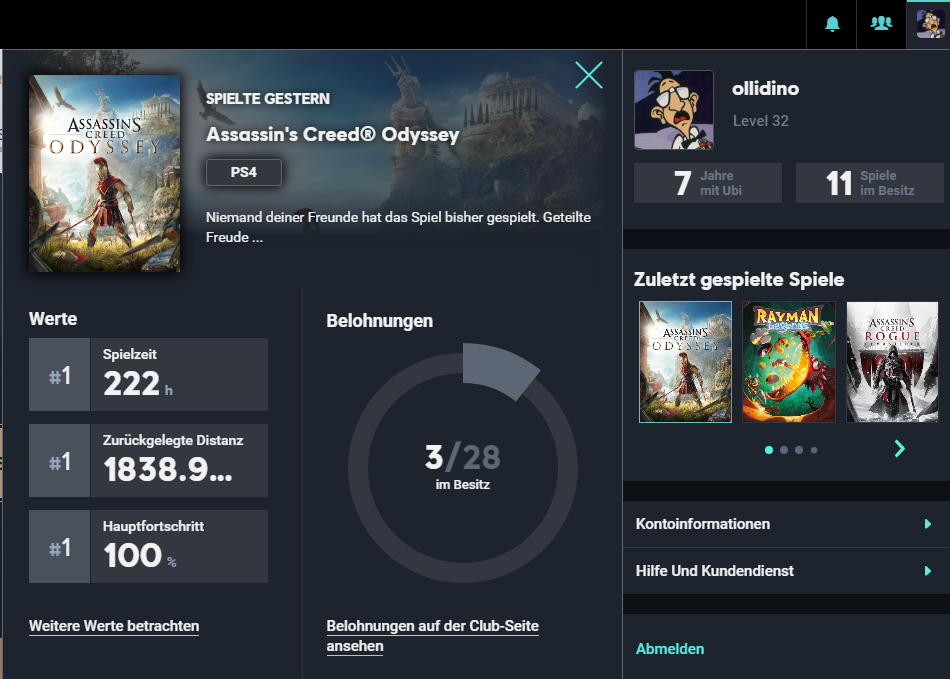The width and height of the screenshot is (950, 679).
Task: Select Rayman Legends in recently played games
Action: (789, 362)
